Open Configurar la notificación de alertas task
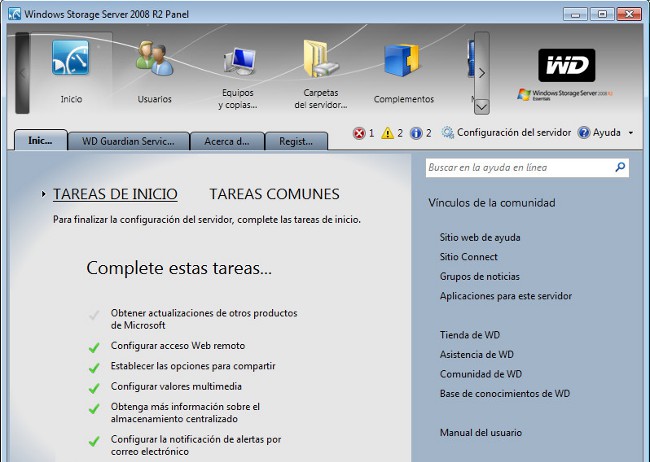 [196, 445]
